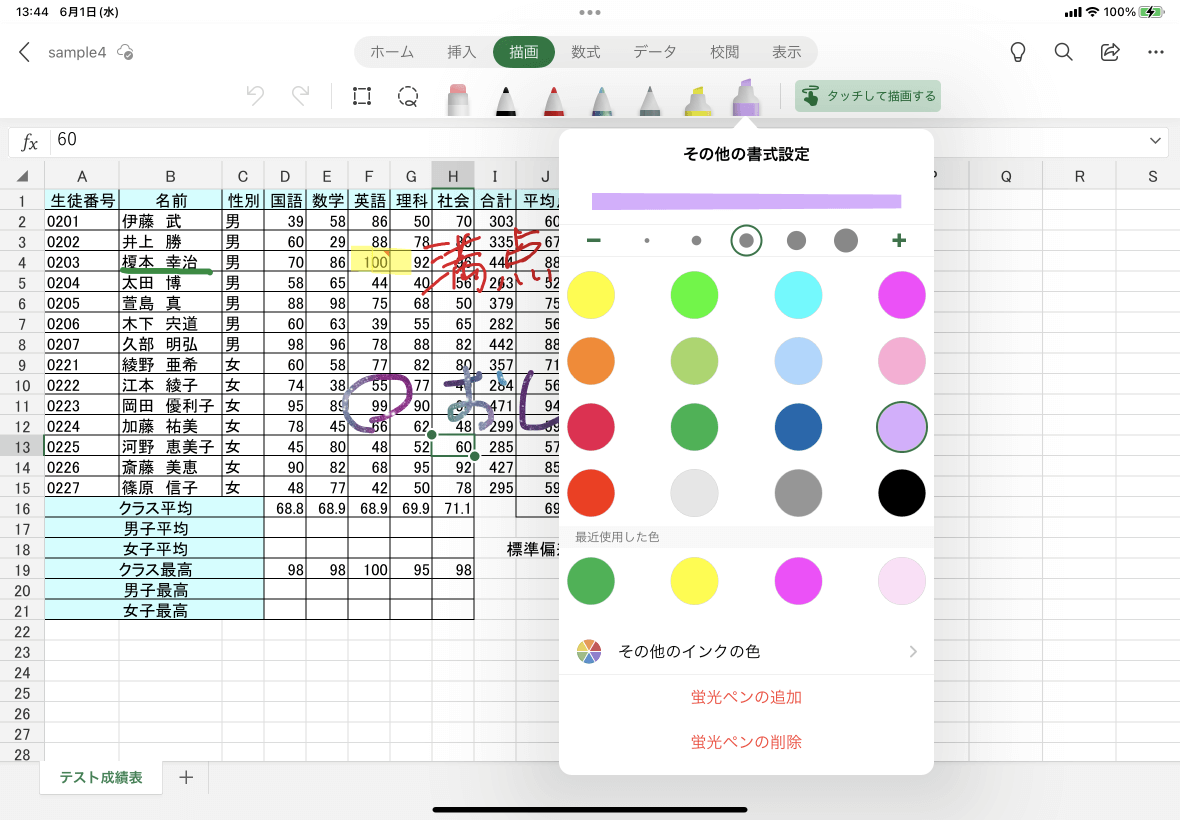
Task: Choose the dark blue color swatch
Action: (x=798, y=427)
